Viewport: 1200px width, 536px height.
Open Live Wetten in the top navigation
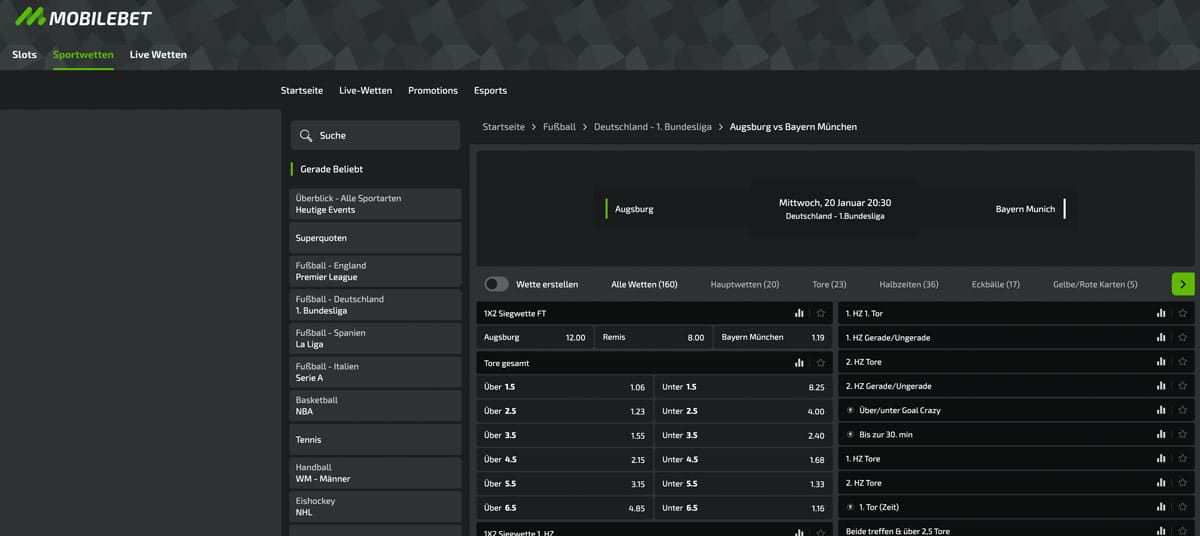click(x=158, y=55)
